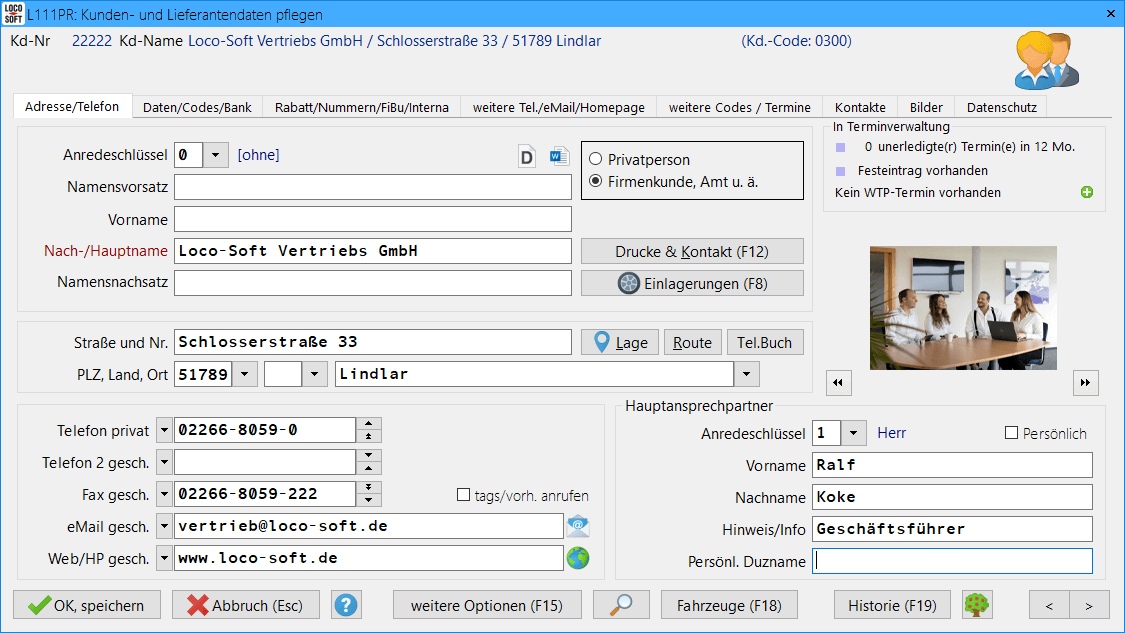The height and width of the screenshot is (633, 1125).
Task: Click the team photo thumbnail
Action: point(963,308)
